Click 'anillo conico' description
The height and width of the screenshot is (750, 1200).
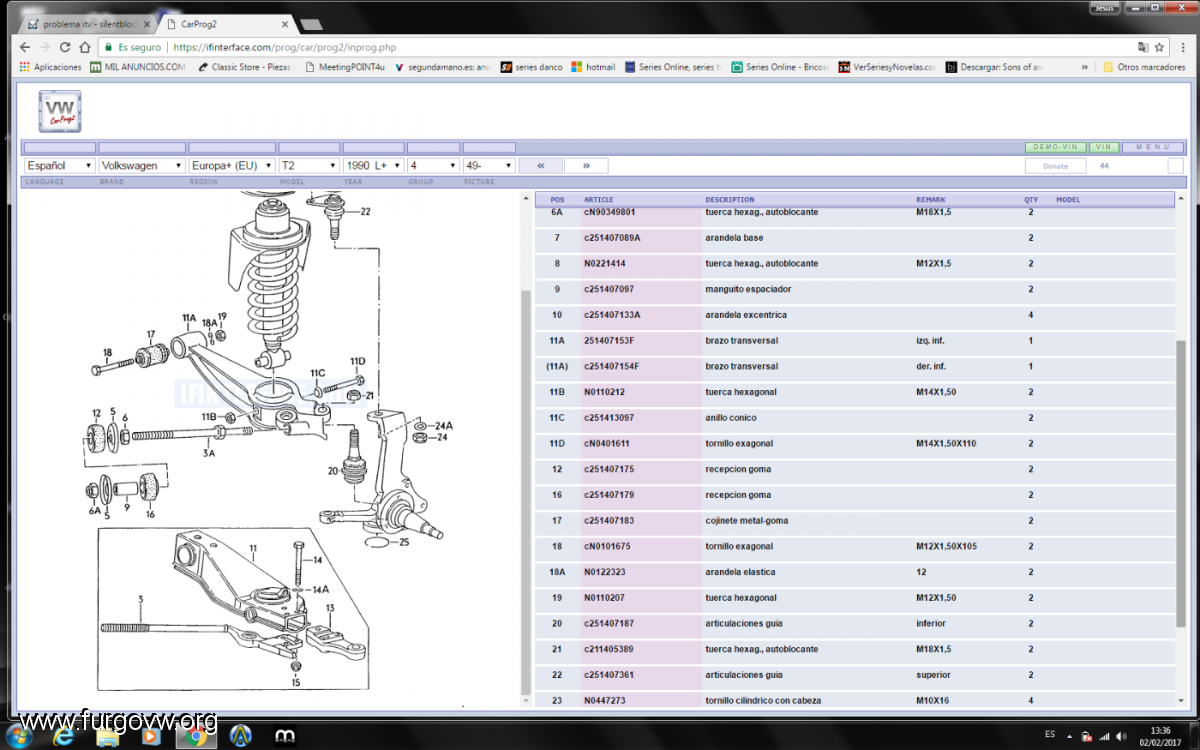point(731,418)
